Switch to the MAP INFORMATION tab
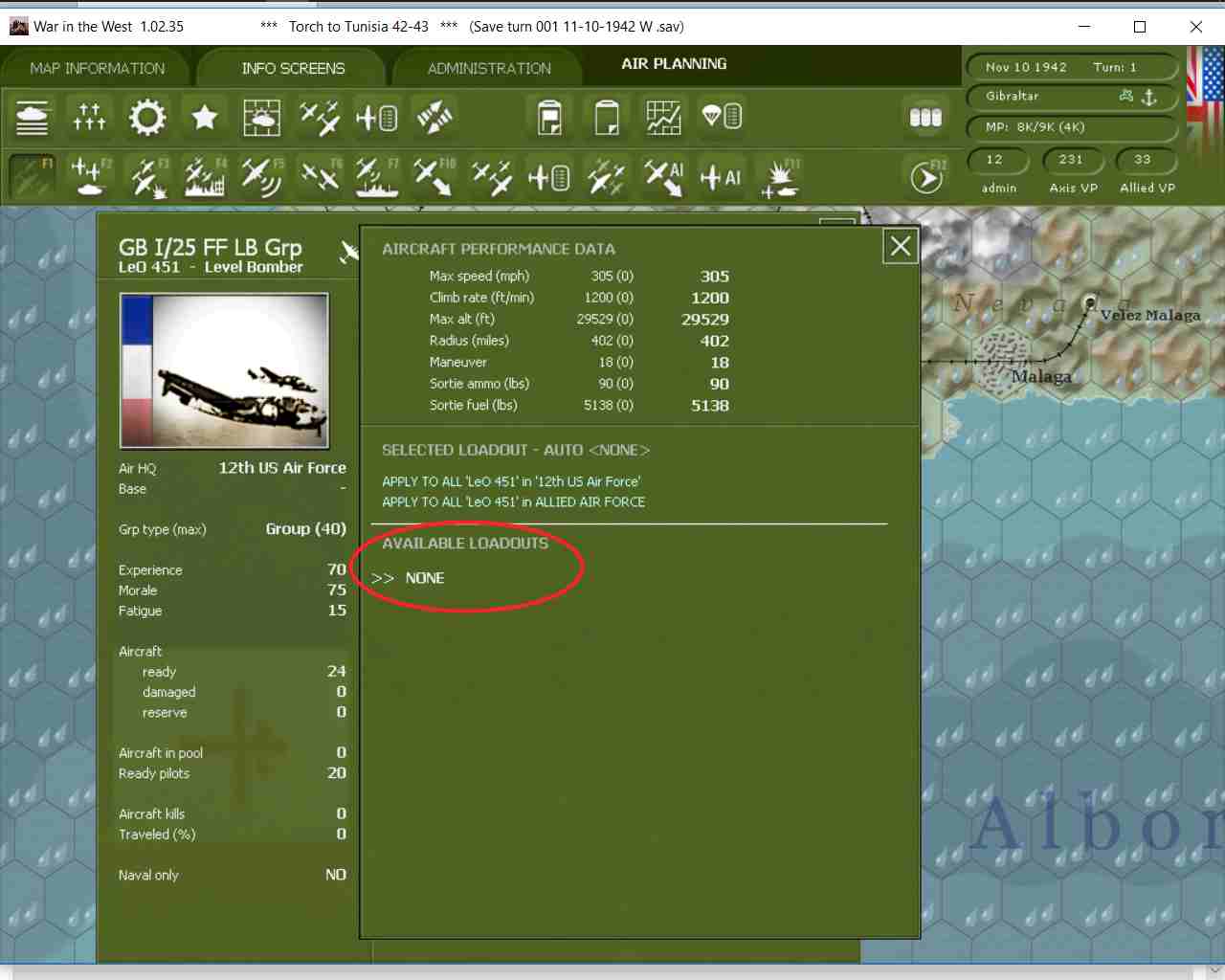 (x=97, y=69)
